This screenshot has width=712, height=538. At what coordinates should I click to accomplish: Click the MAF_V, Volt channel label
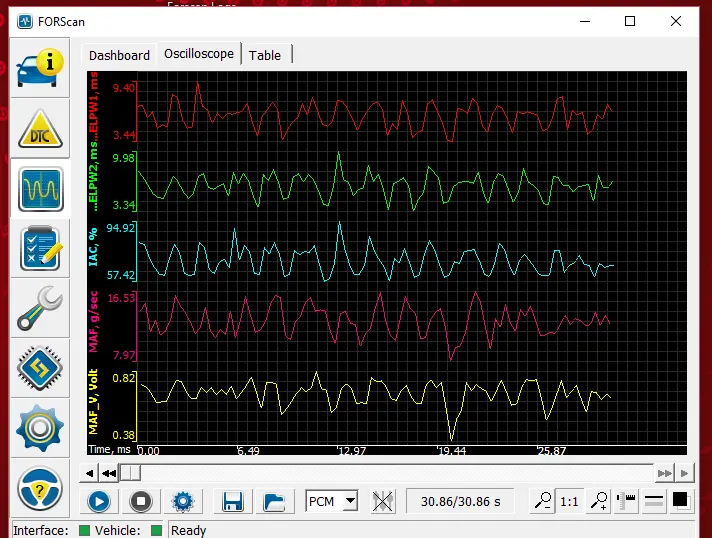[93, 402]
